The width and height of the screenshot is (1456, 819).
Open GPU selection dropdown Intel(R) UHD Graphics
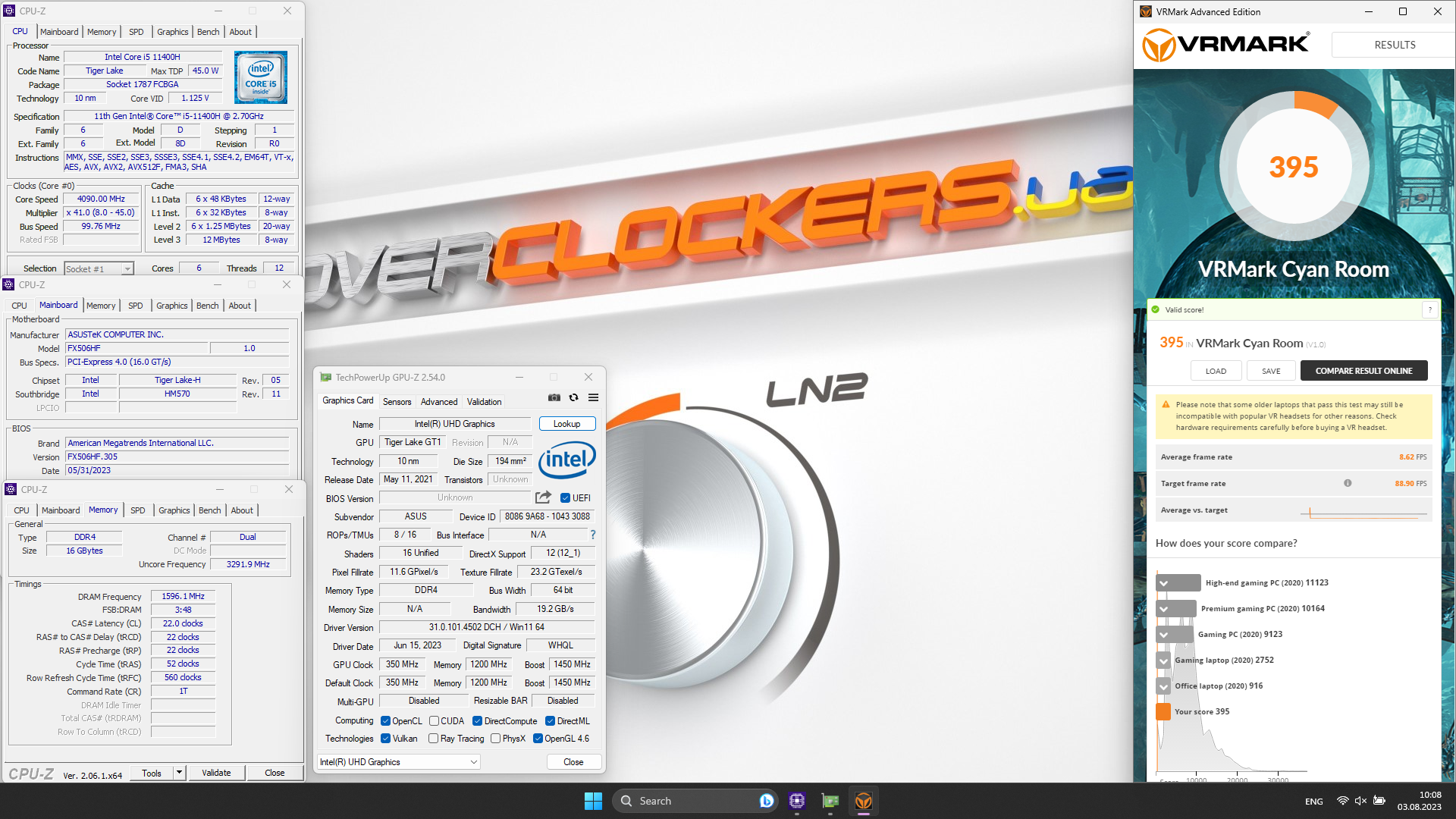pyautogui.click(x=399, y=762)
